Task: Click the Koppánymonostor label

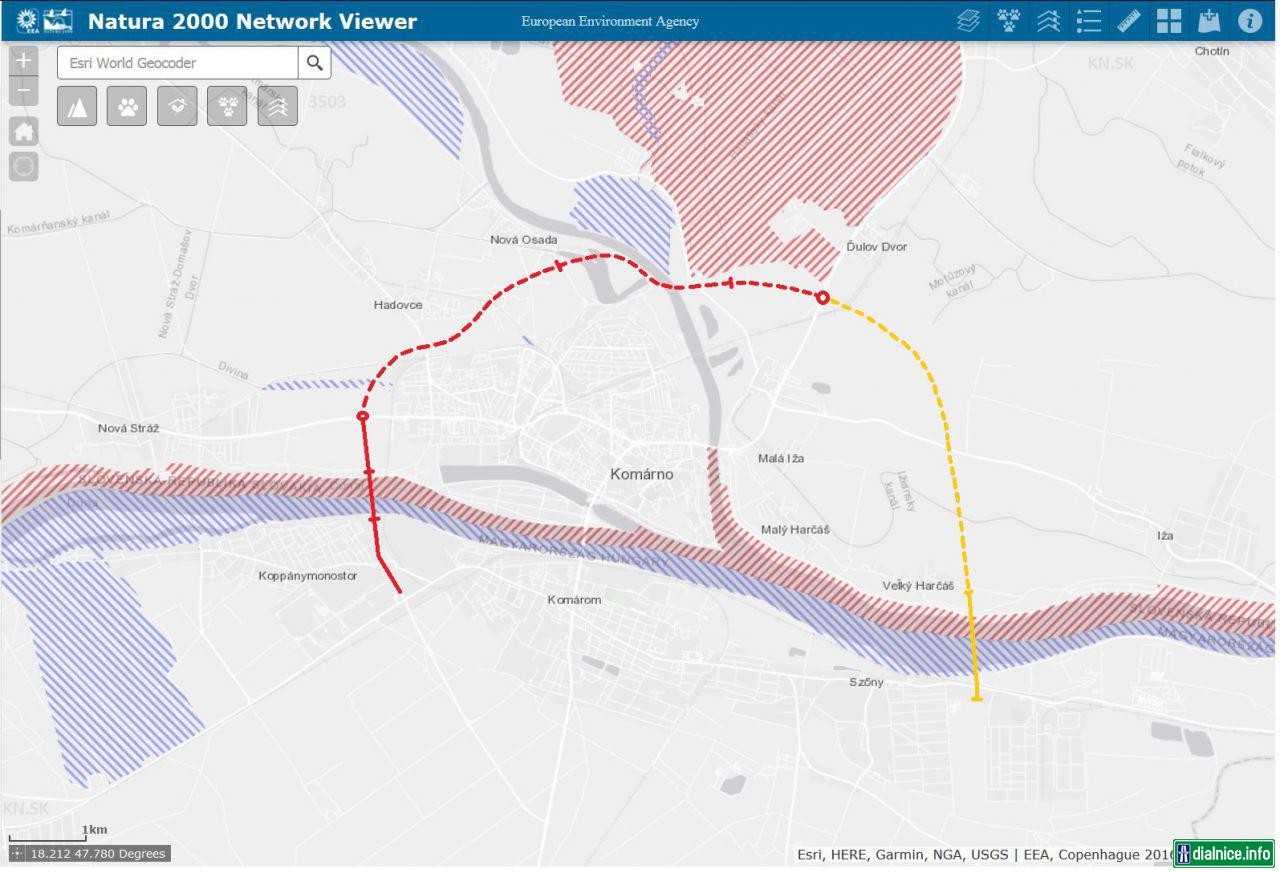Action: 308,576
